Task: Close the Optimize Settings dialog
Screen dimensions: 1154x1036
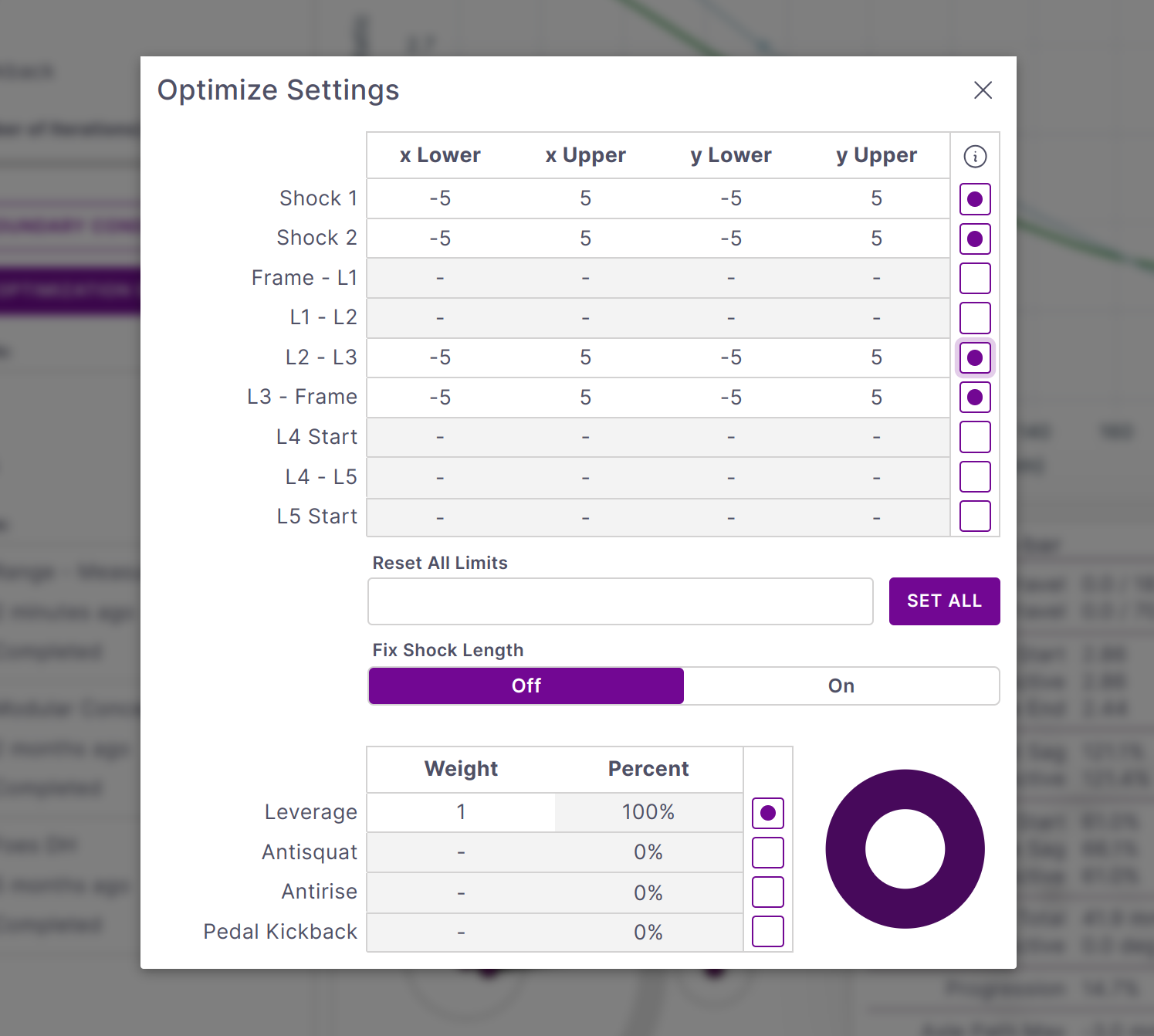Action: pos(983,90)
